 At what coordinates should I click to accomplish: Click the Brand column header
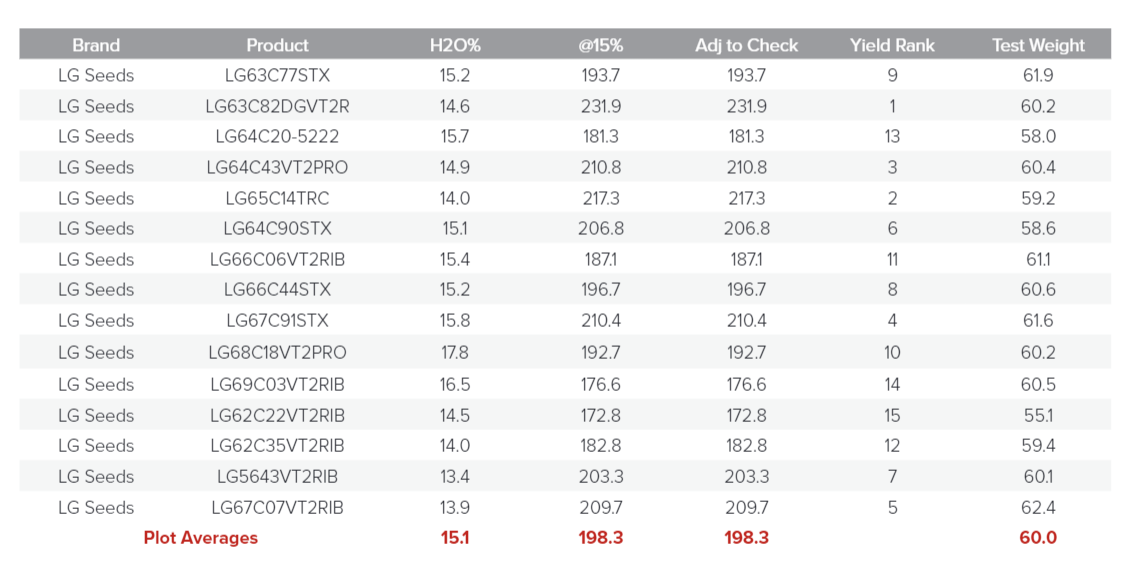click(x=96, y=45)
